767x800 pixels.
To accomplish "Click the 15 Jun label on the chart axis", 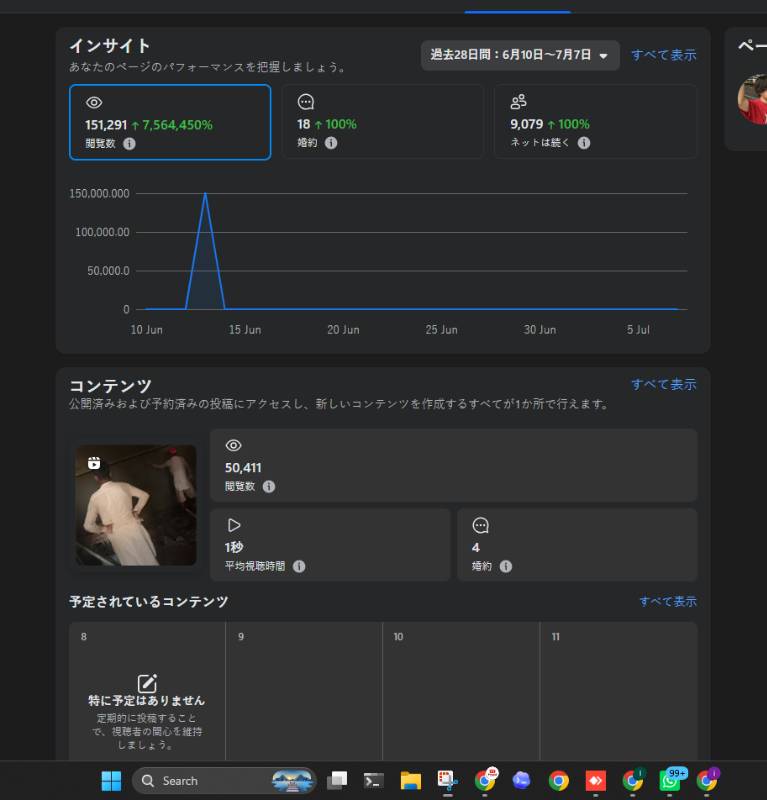I will (x=245, y=330).
